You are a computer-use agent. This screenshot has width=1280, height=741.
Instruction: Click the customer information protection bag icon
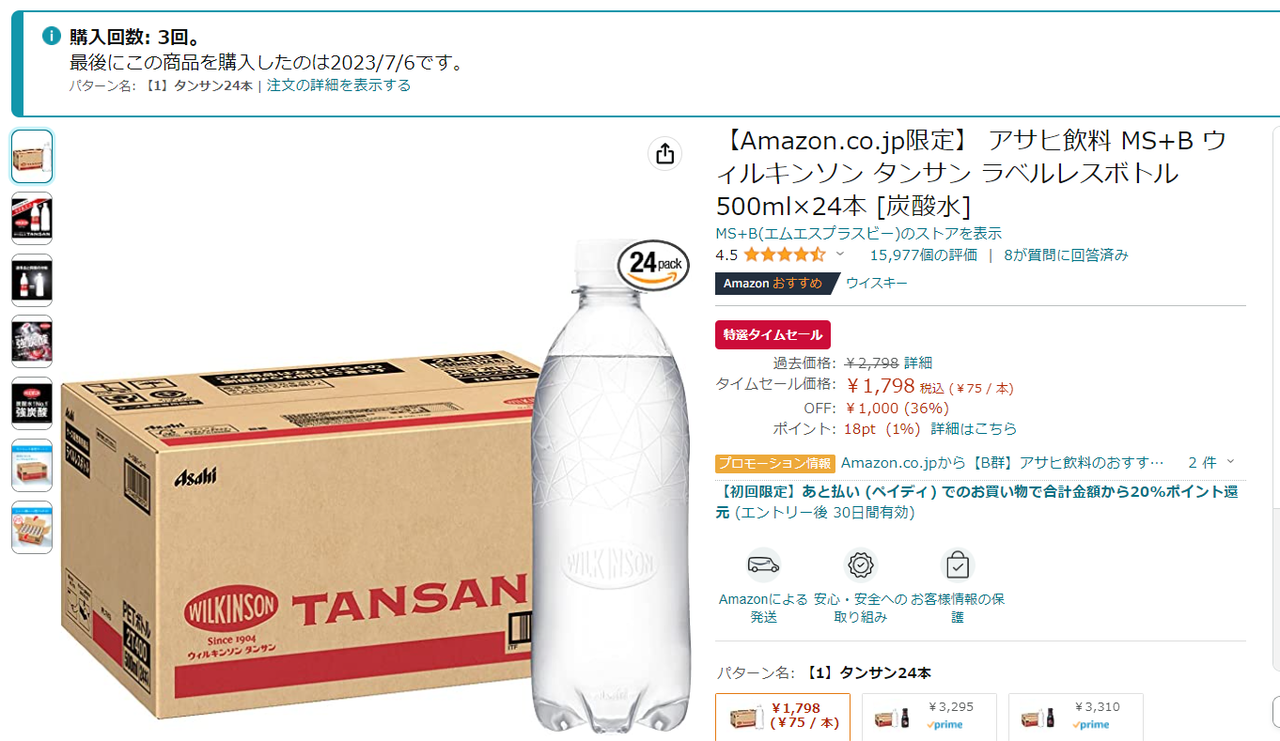coord(957,565)
